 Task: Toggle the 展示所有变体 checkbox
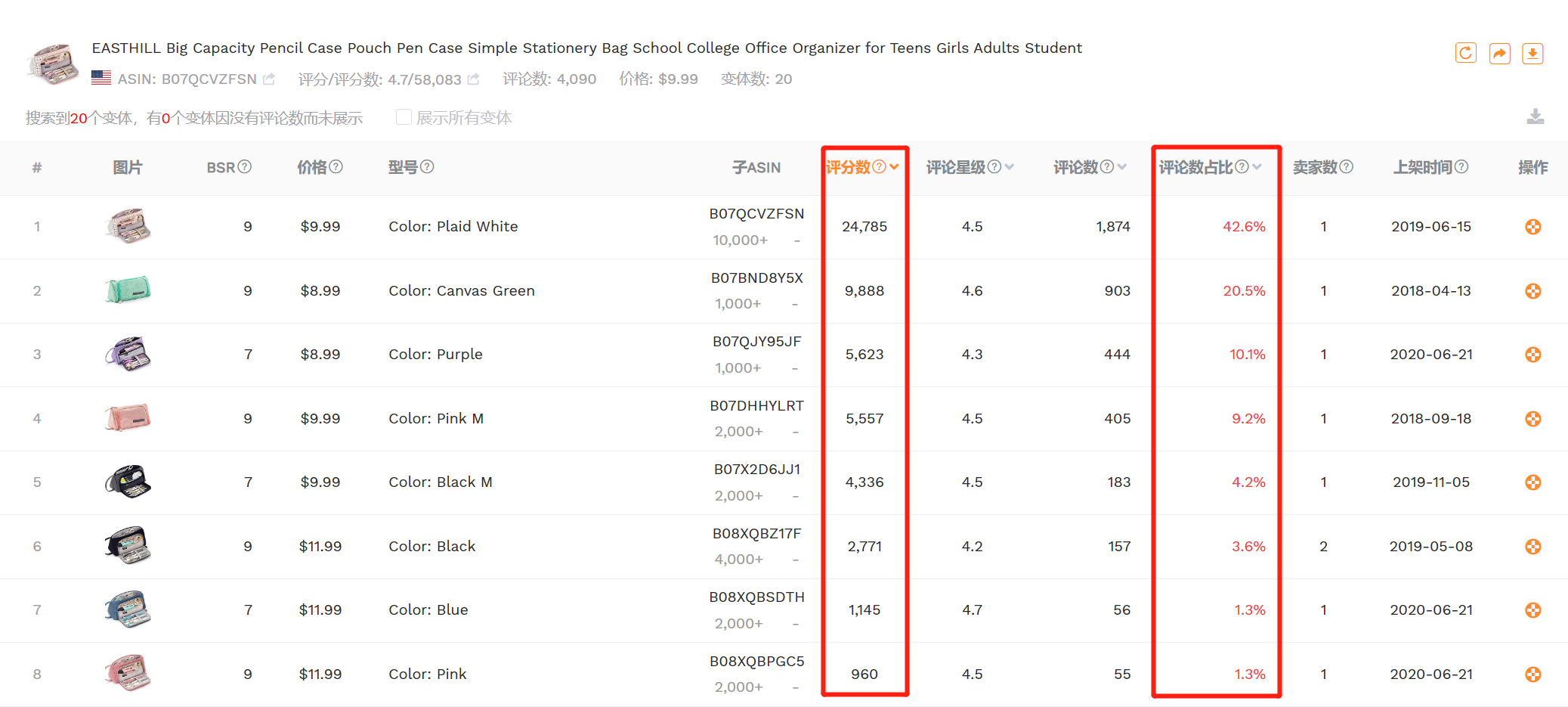point(404,116)
